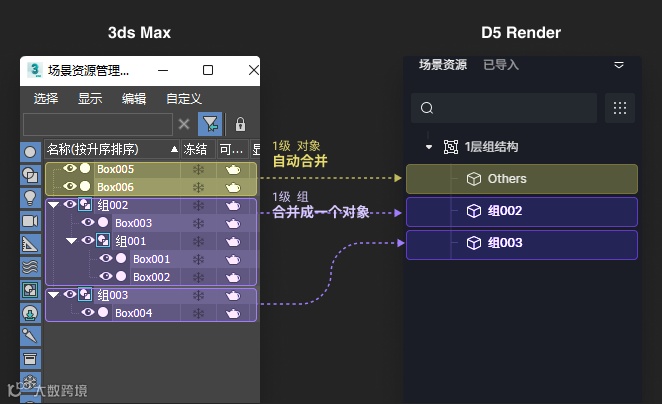Toggle visibility eye of Box004
Viewport: 662px width, 404px height.
88,312
